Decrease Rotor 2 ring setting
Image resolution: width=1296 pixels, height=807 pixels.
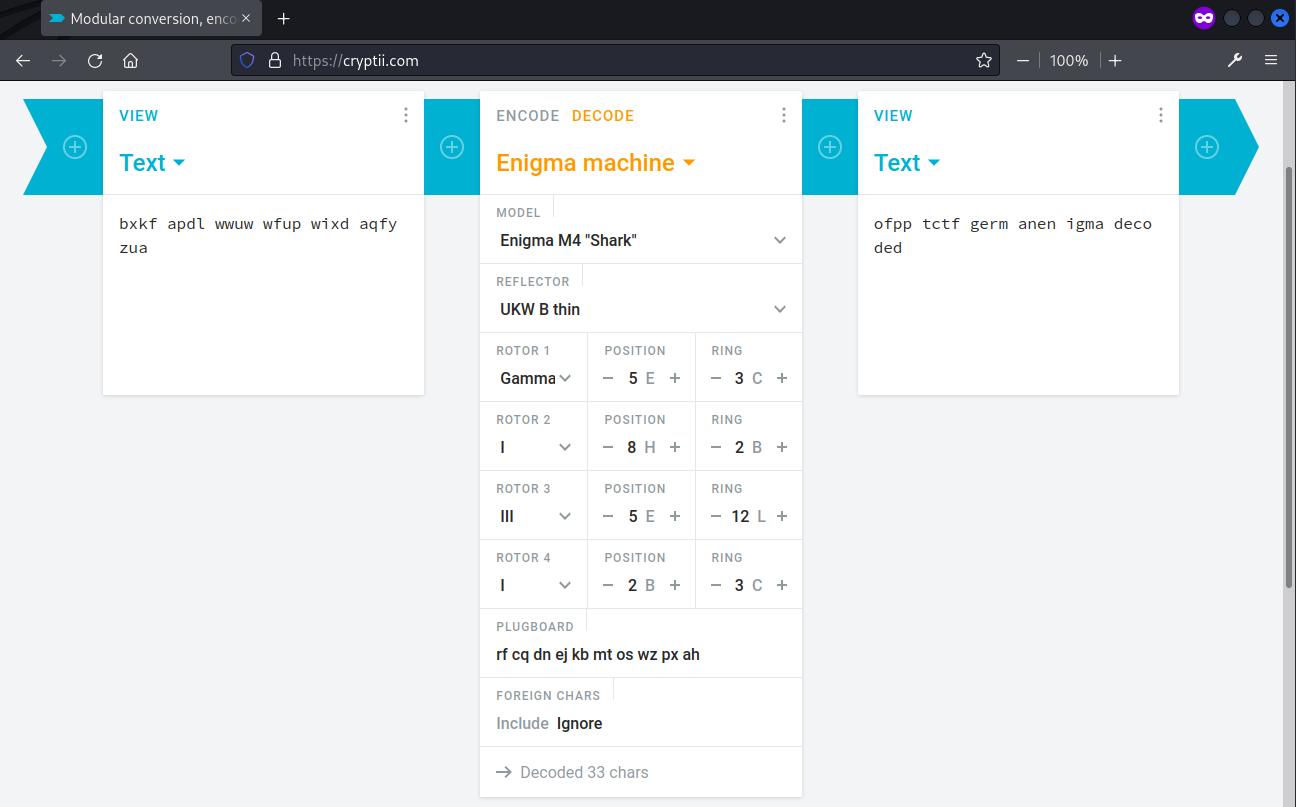pyautogui.click(x=715, y=447)
